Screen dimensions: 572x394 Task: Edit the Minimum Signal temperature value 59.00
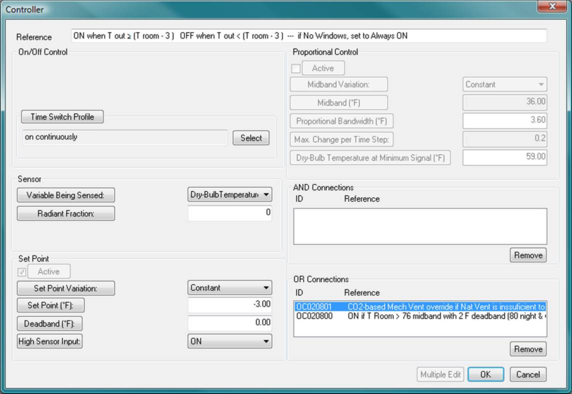pos(505,157)
